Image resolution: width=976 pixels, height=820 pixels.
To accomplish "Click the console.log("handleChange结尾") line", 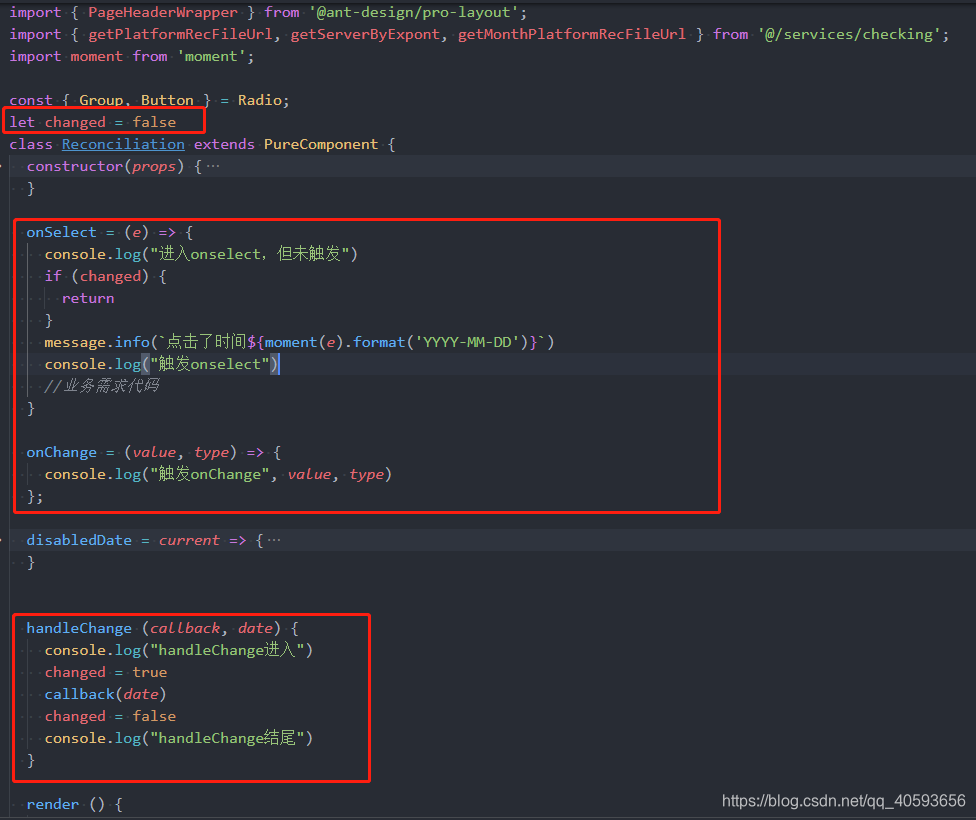I will (x=179, y=738).
